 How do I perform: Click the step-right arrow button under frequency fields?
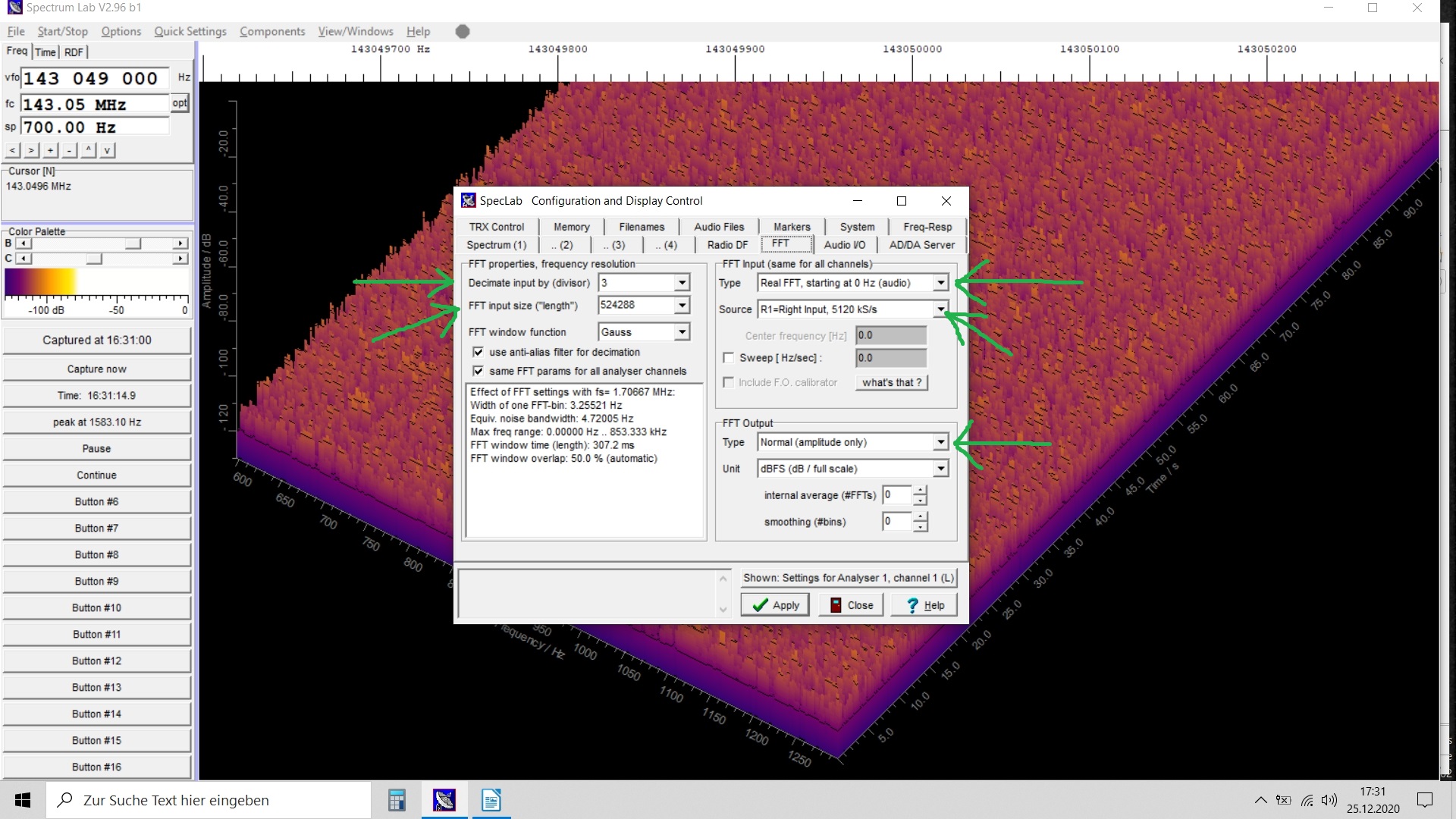click(32, 150)
